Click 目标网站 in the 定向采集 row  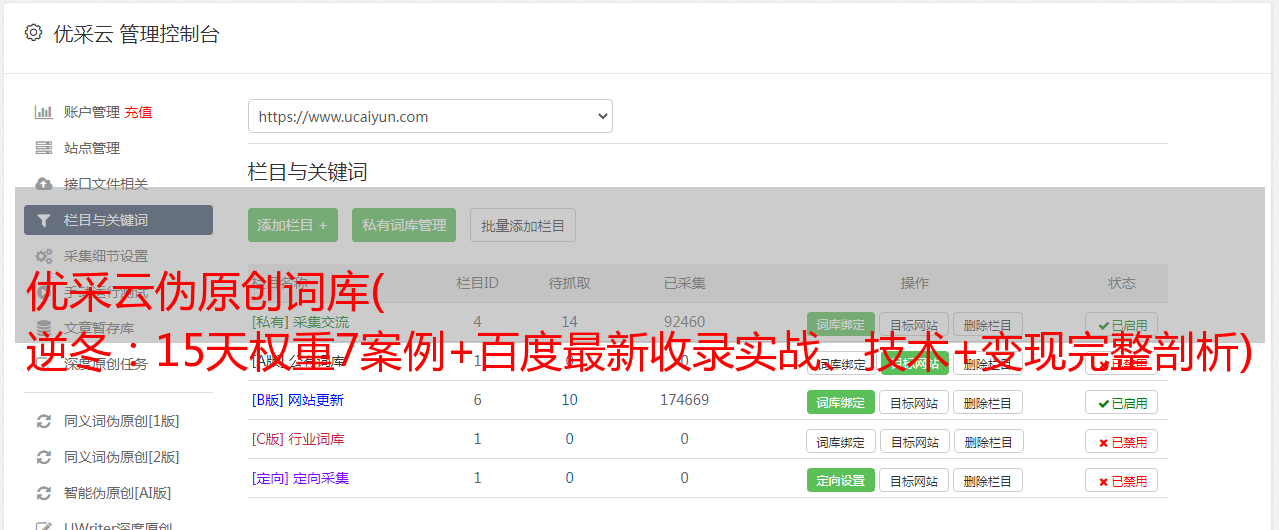tap(914, 480)
